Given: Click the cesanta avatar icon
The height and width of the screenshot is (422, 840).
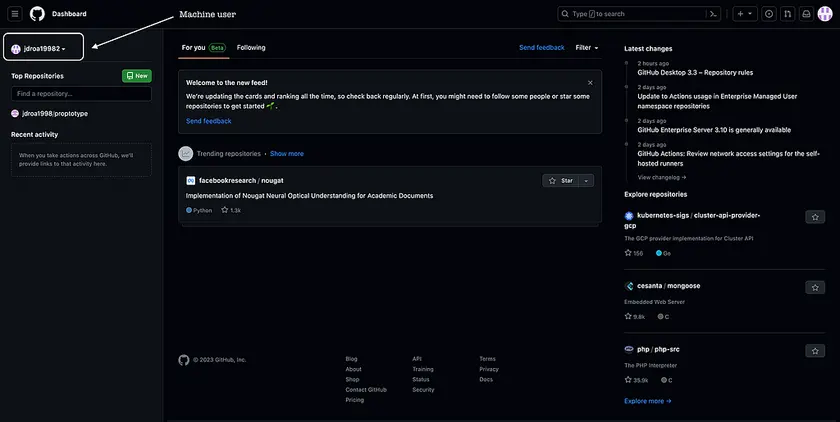Looking at the screenshot, I should [x=629, y=286].
